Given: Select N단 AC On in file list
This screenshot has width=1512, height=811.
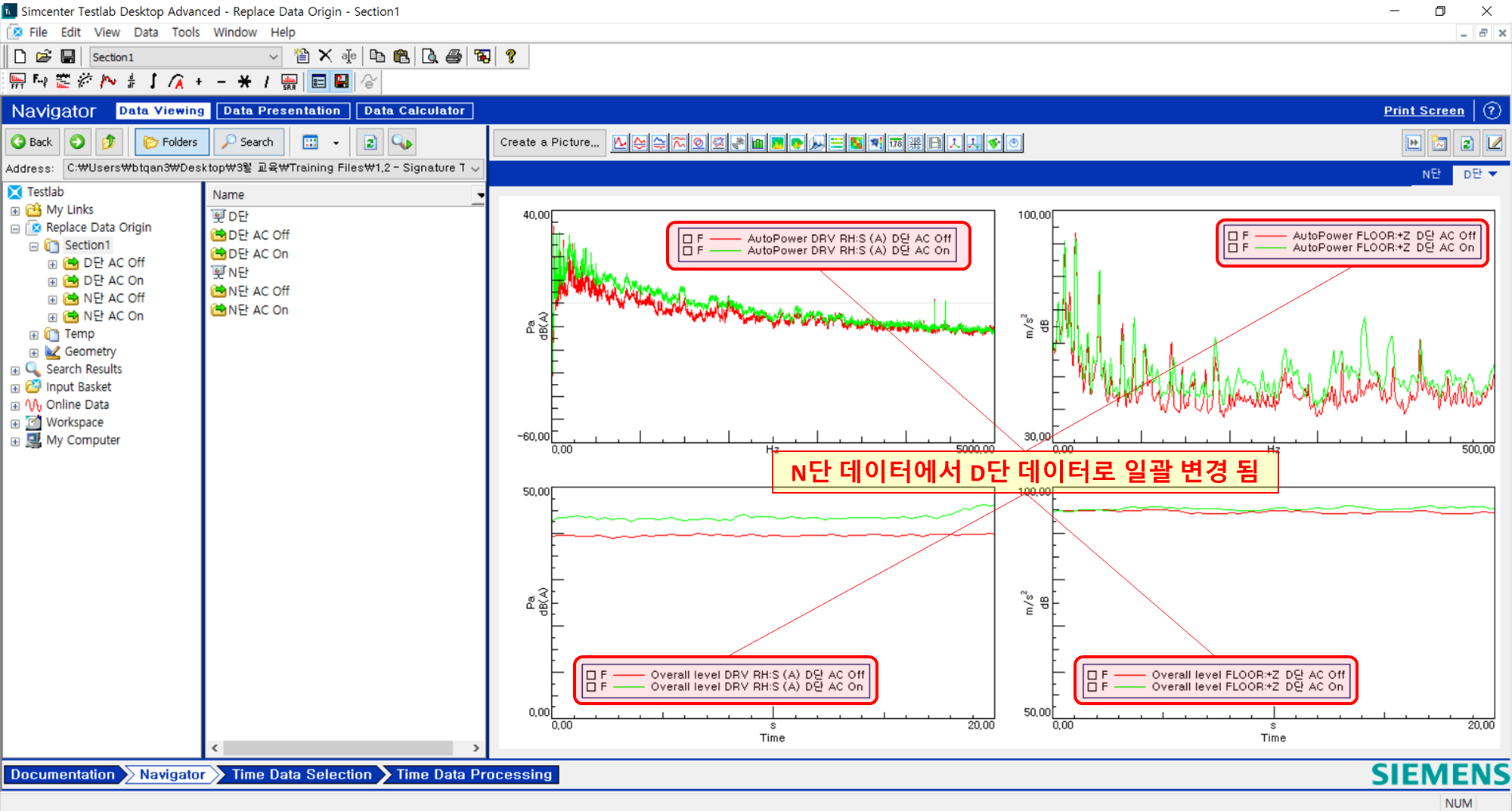Looking at the screenshot, I should point(250,310).
